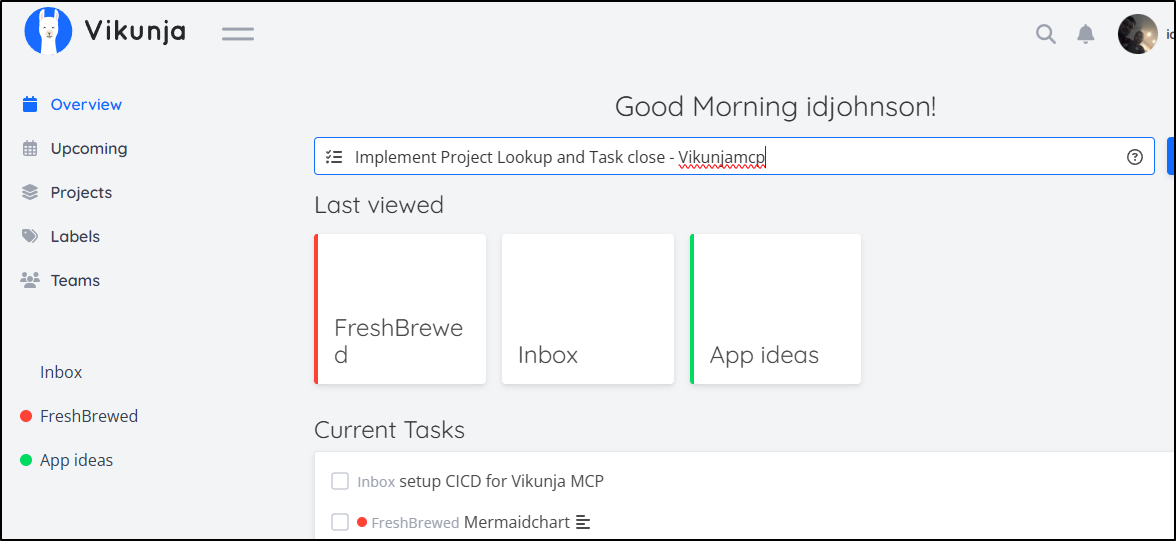Open the App ideas card
Image resolution: width=1176 pixels, height=541 pixels.
pos(775,309)
